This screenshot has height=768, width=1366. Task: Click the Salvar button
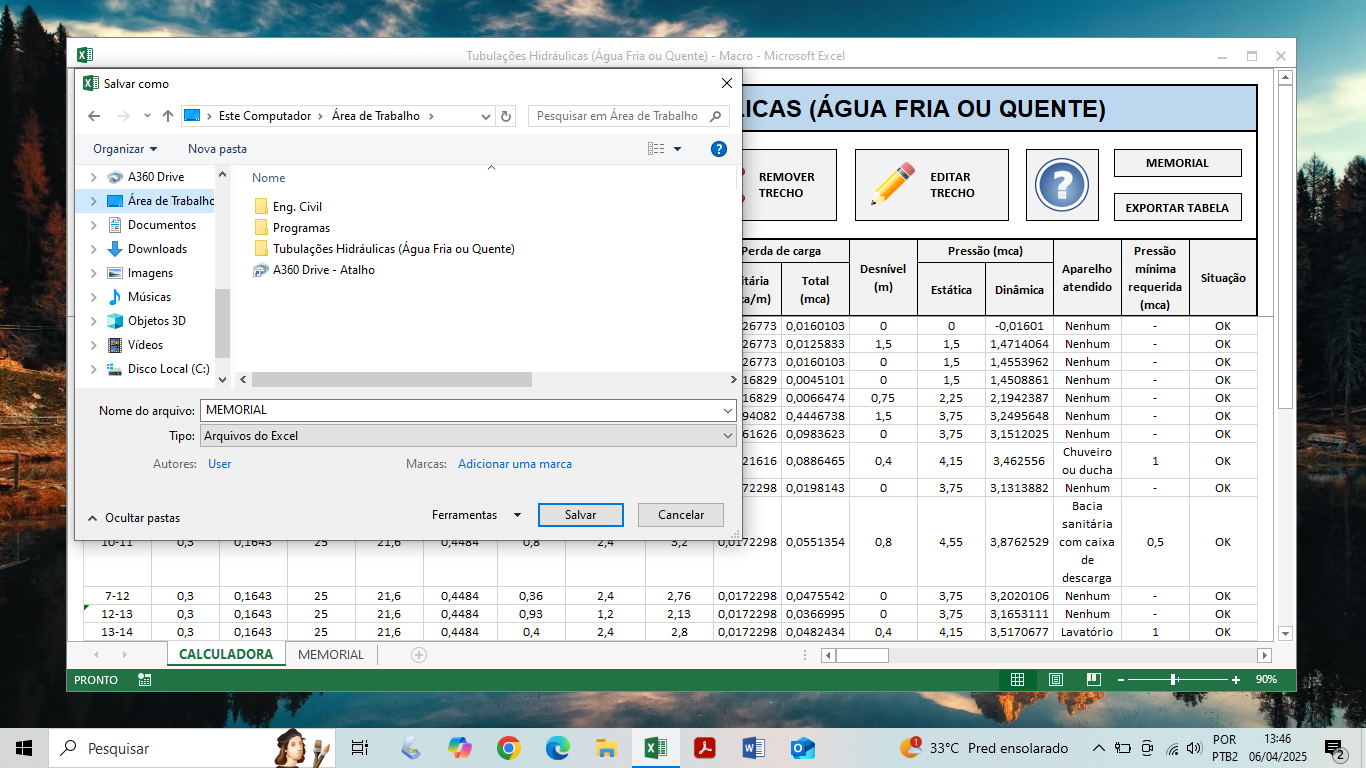coord(580,515)
